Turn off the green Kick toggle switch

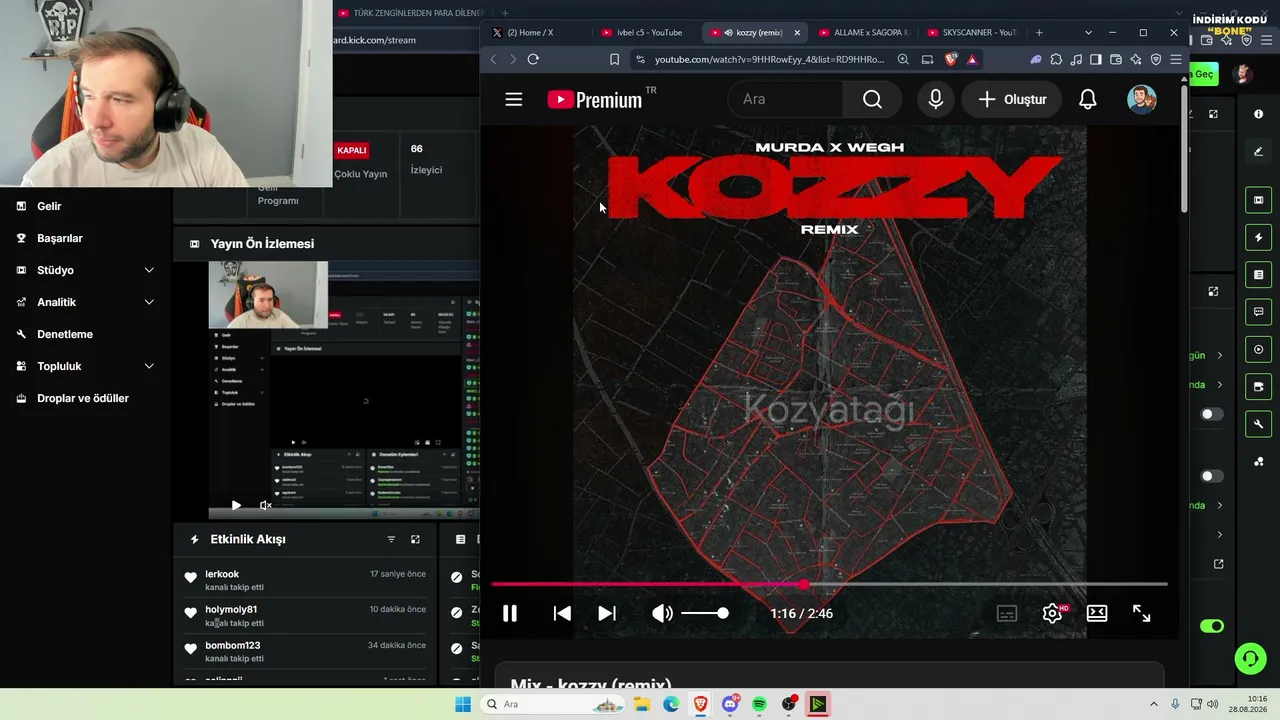pyautogui.click(x=1212, y=626)
